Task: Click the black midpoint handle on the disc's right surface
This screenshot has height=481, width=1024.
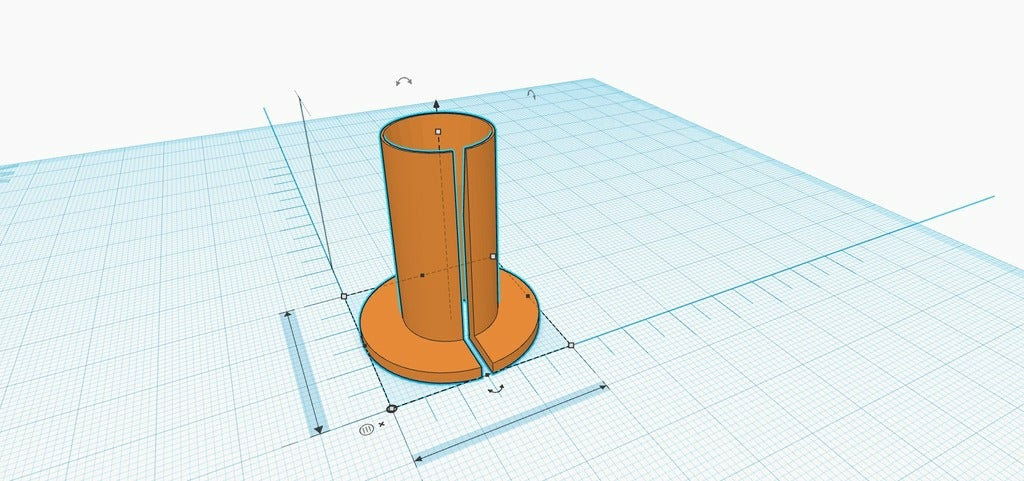Action: coord(528,296)
